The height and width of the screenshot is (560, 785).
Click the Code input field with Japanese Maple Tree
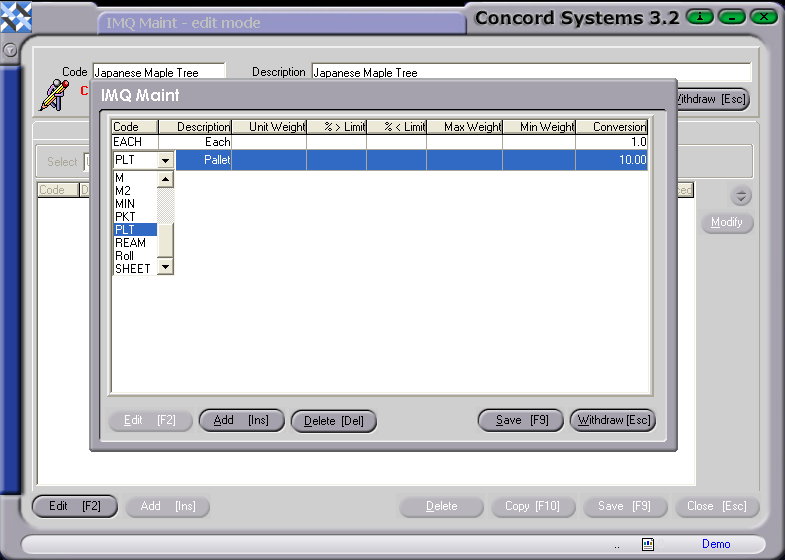click(159, 73)
